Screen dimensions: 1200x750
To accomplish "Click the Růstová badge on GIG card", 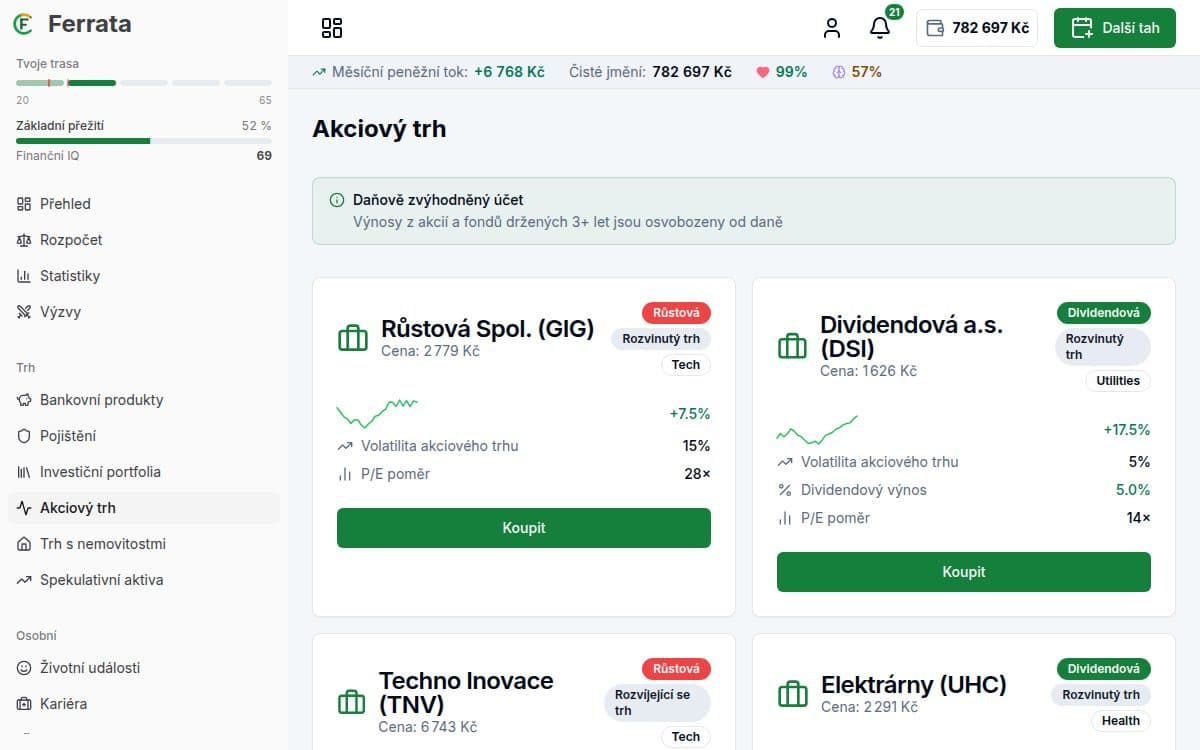I will (x=676, y=313).
